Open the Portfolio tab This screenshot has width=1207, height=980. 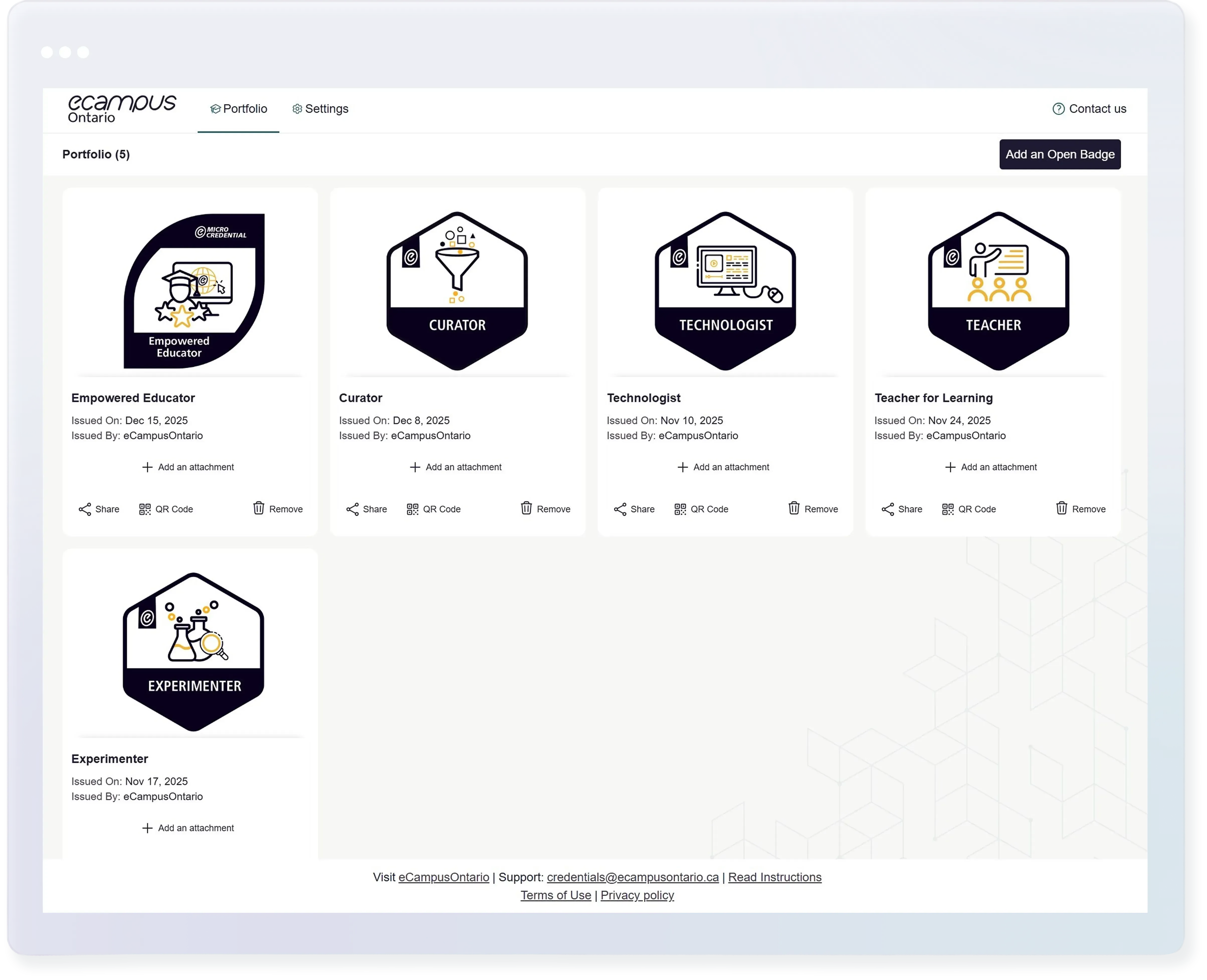tap(238, 109)
